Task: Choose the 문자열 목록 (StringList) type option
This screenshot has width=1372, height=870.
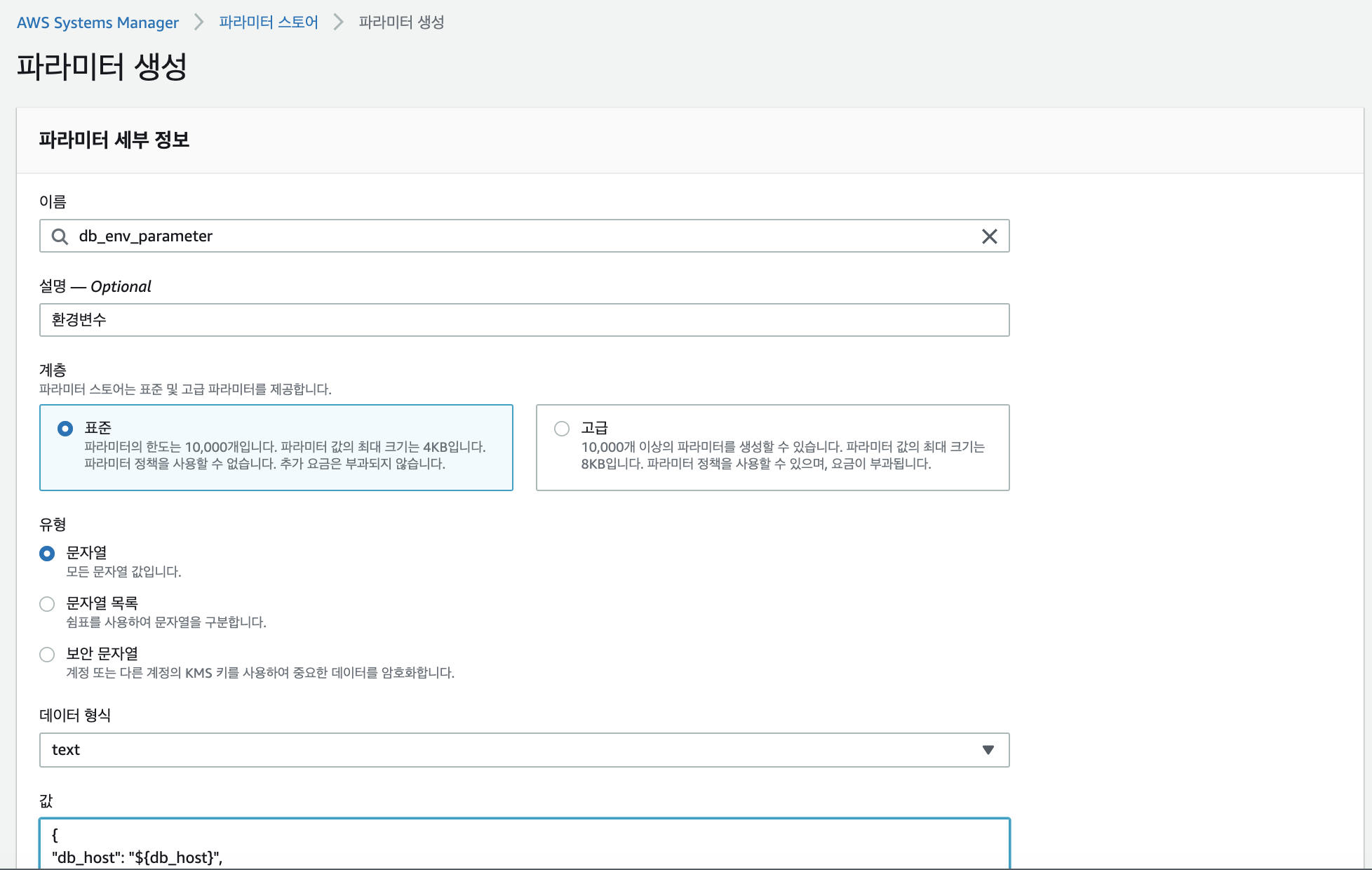Action: tap(47, 604)
